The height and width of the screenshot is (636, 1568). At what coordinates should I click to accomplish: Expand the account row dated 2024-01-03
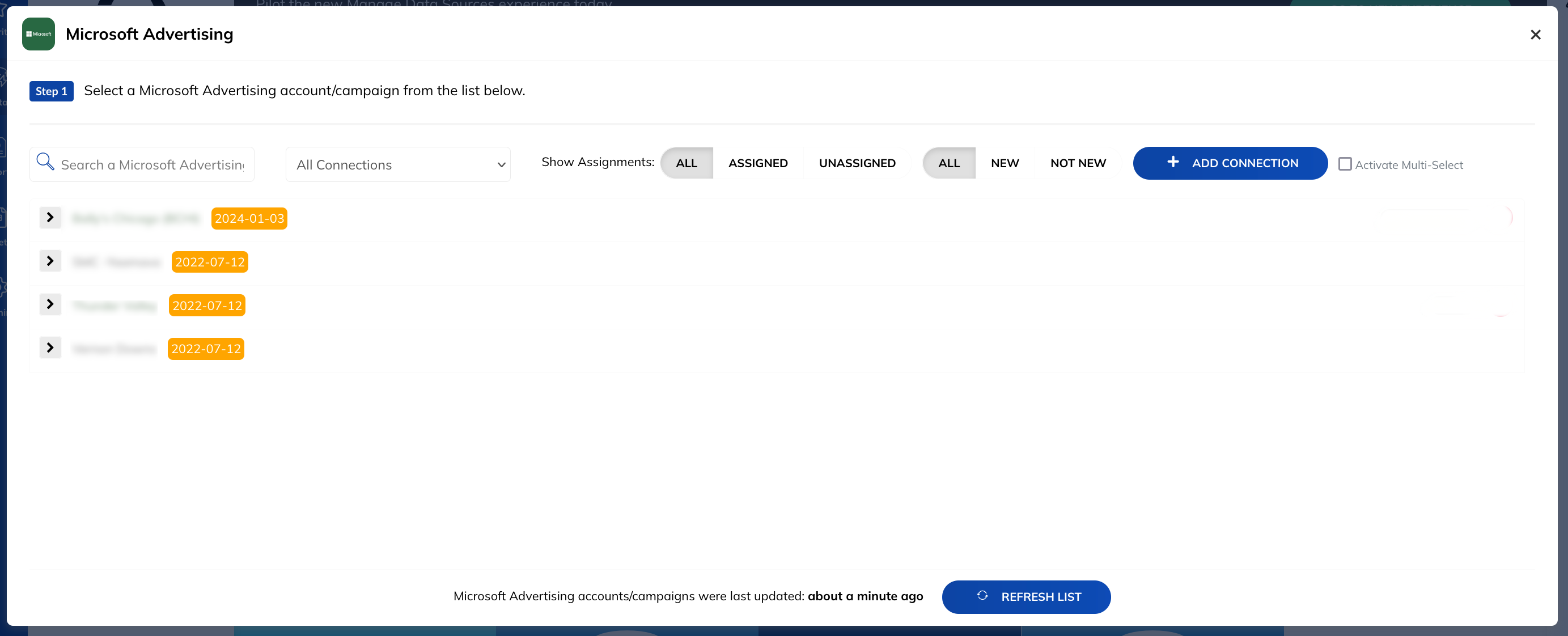tap(50, 217)
